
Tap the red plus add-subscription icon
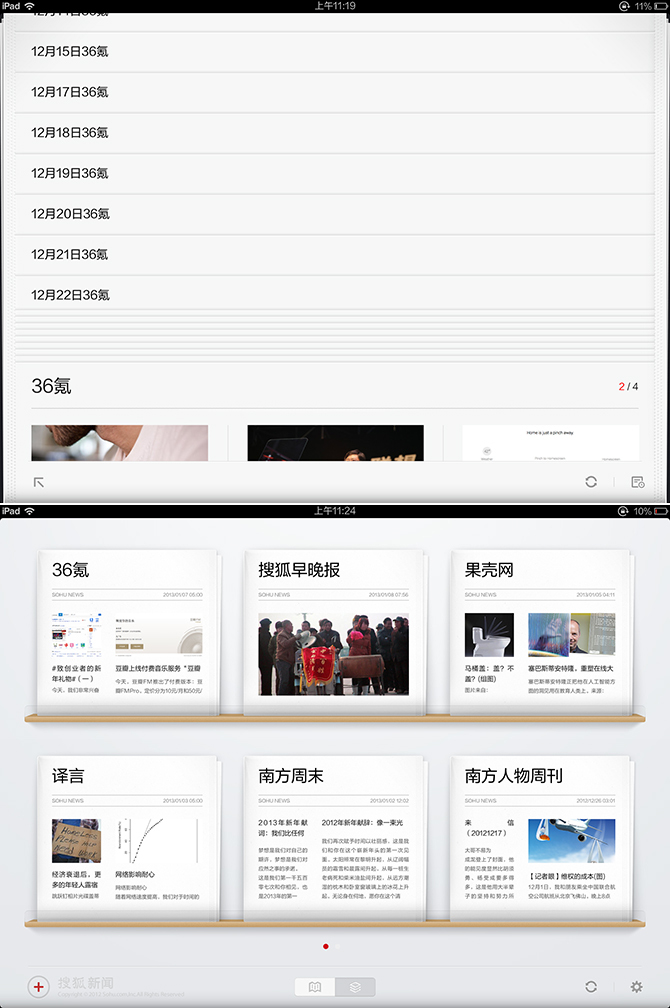pos(39,986)
